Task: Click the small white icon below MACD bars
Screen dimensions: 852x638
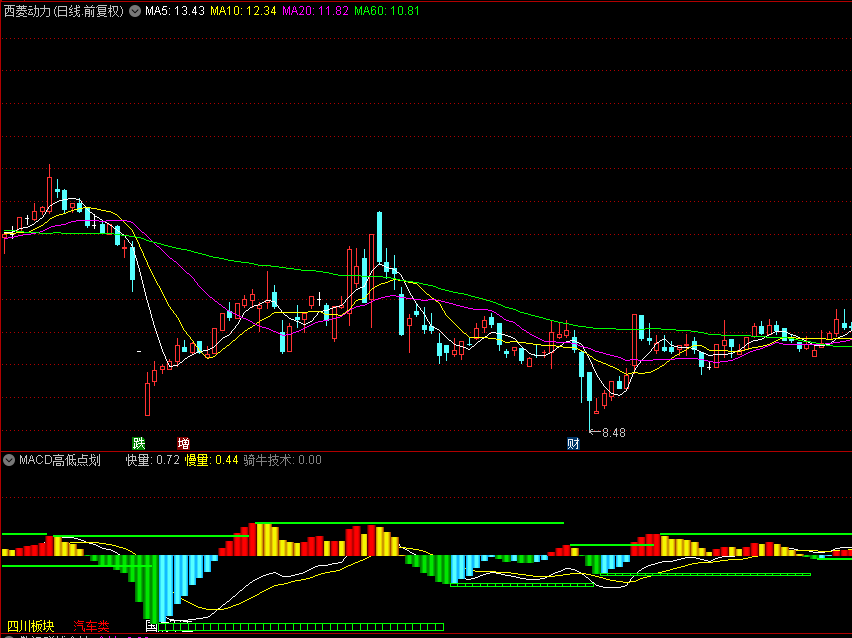Action: [x=151, y=626]
